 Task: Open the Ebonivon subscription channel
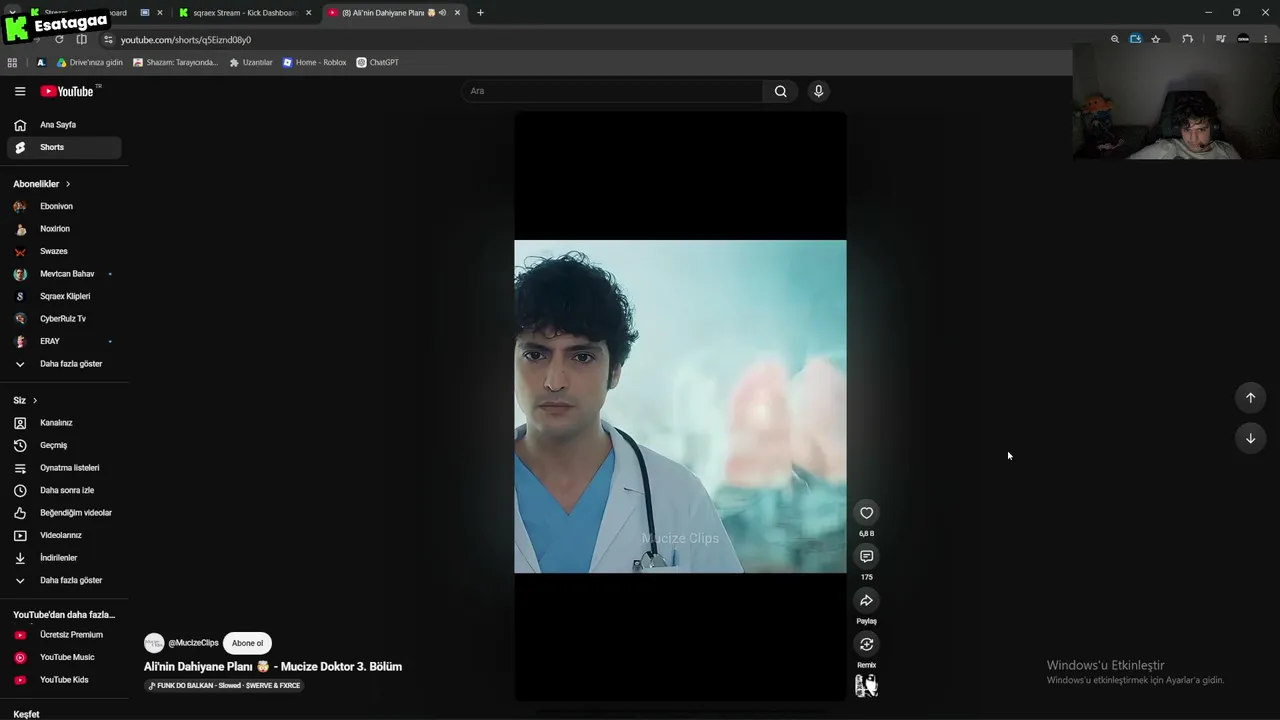(x=64, y=206)
